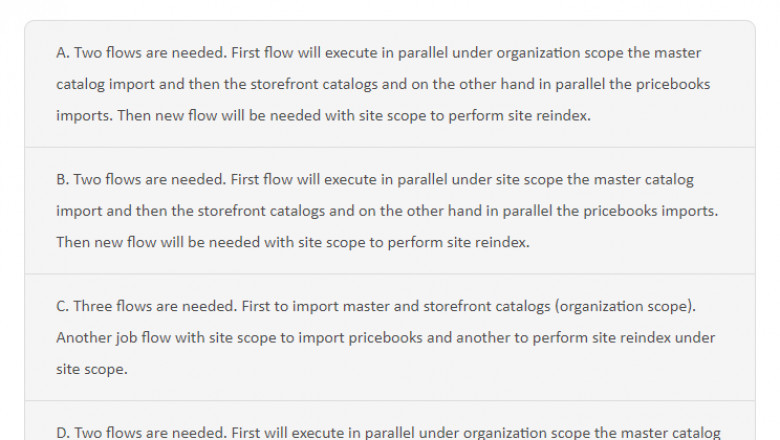Click the letter "B." label

pyautogui.click(x=63, y=180)
